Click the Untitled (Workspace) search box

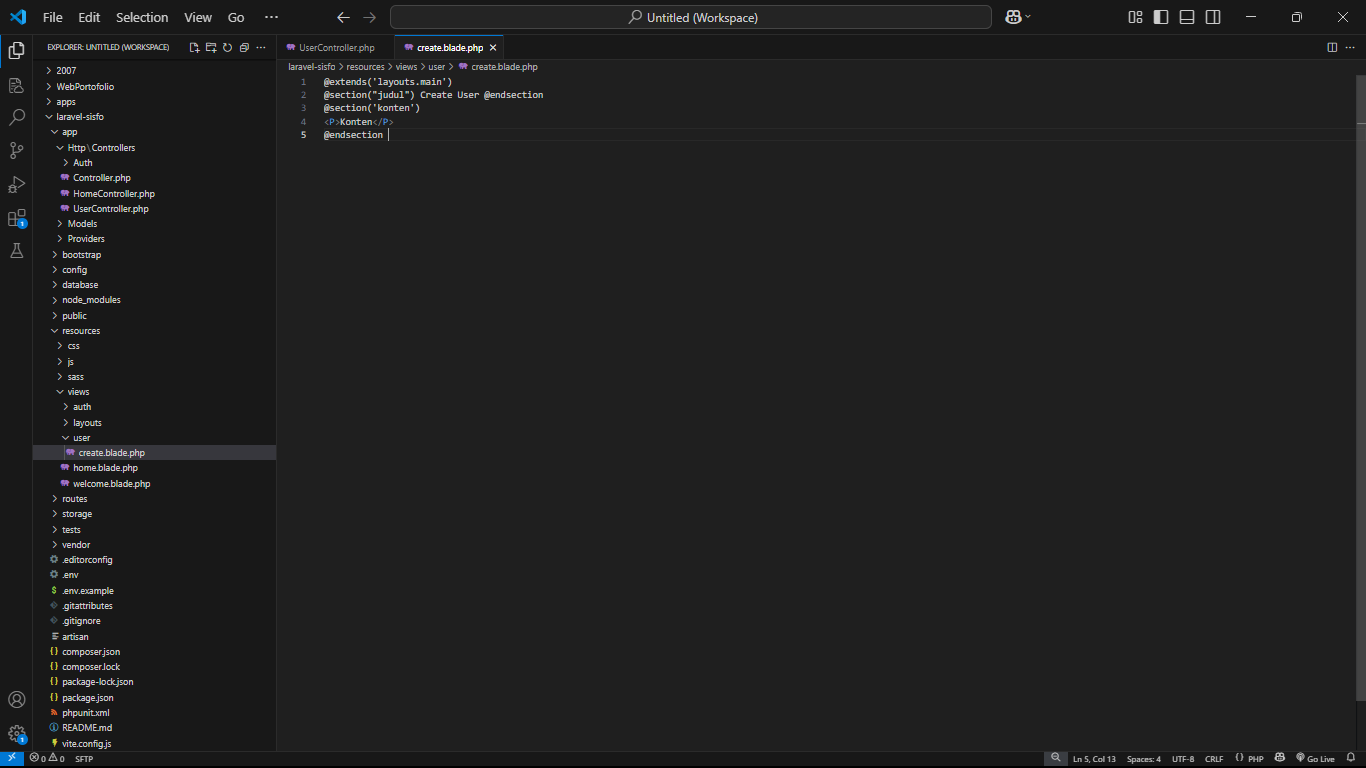tap(691, 17)
